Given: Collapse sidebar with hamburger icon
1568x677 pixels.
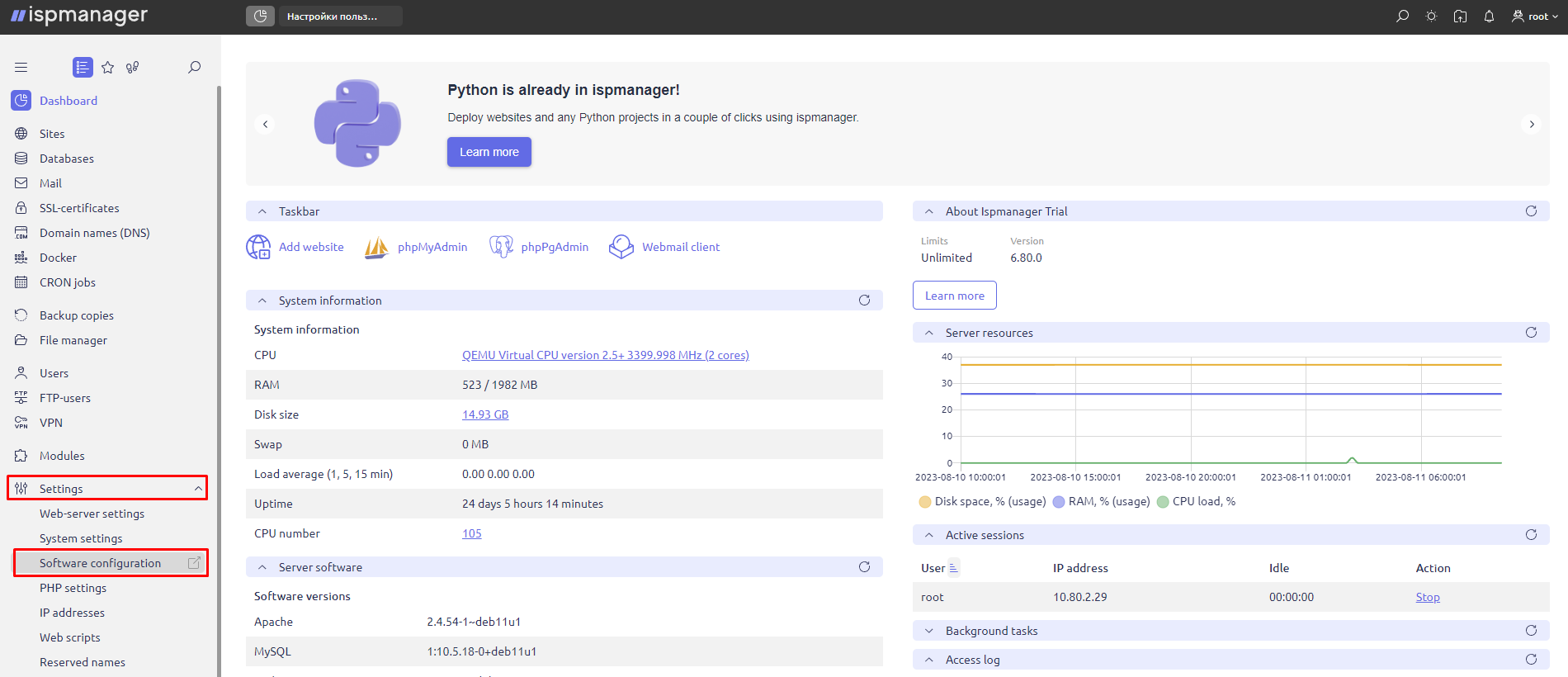Looking at the screenshot, I should coord(21,67).
